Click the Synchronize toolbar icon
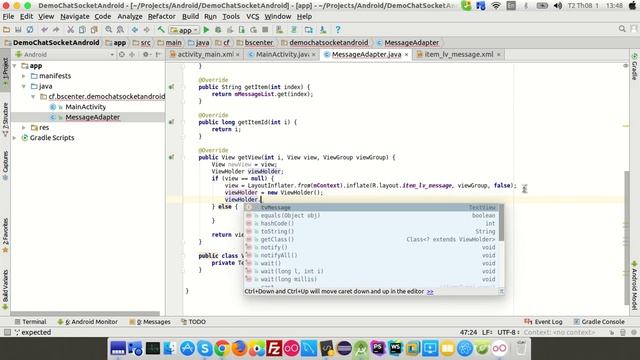Viewport: 640px width, 360px height. click(x=30, y=30)
